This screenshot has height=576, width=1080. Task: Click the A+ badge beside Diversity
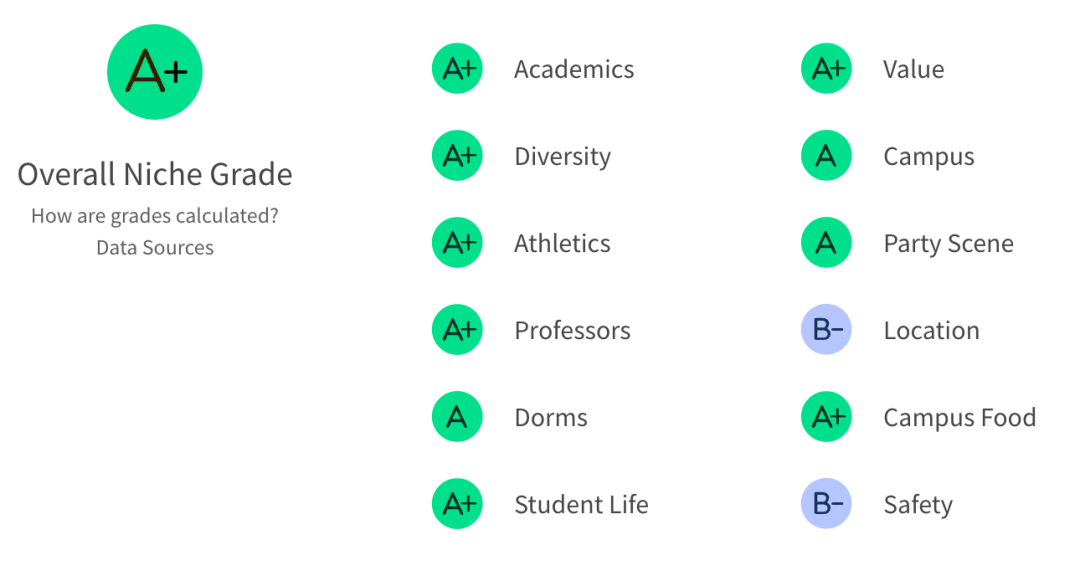(457, 156)
